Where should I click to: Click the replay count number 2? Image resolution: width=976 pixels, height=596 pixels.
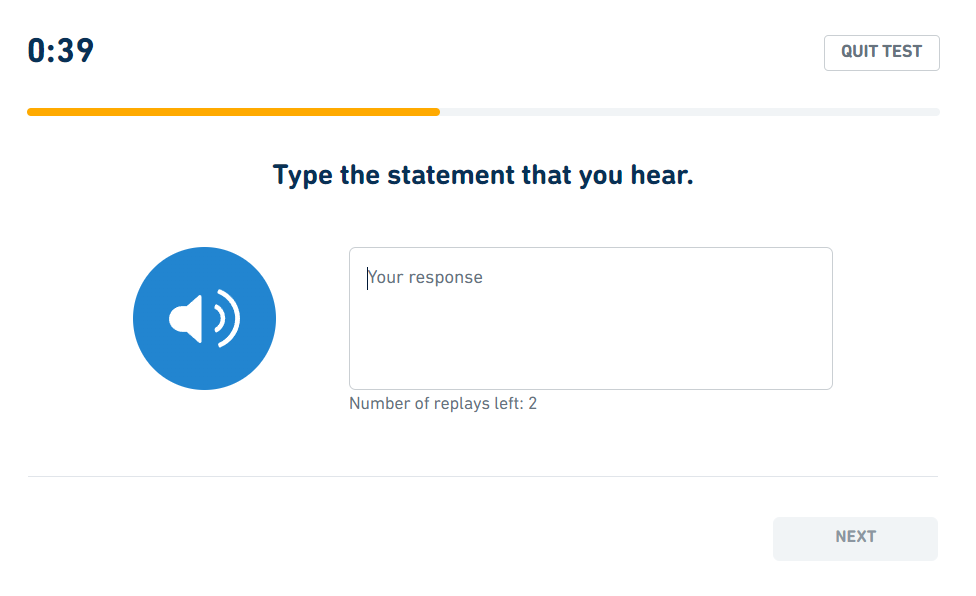pyautogui.click(x=533, y=403)
